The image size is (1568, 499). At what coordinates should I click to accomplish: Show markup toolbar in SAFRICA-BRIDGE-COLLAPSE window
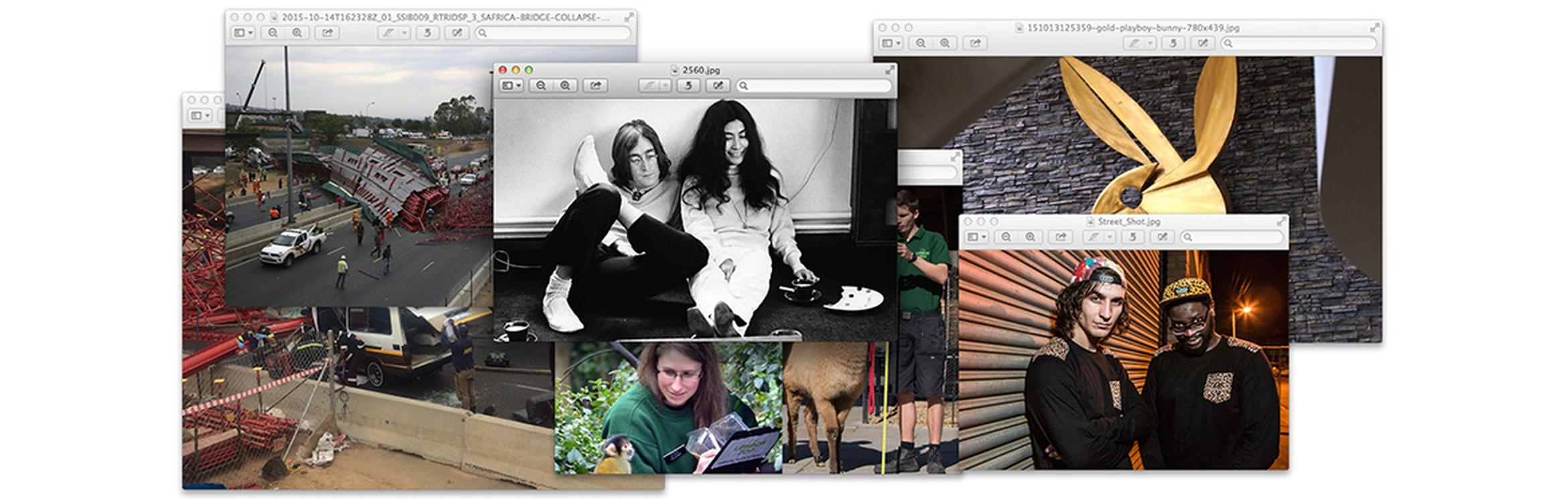[457, 33]
